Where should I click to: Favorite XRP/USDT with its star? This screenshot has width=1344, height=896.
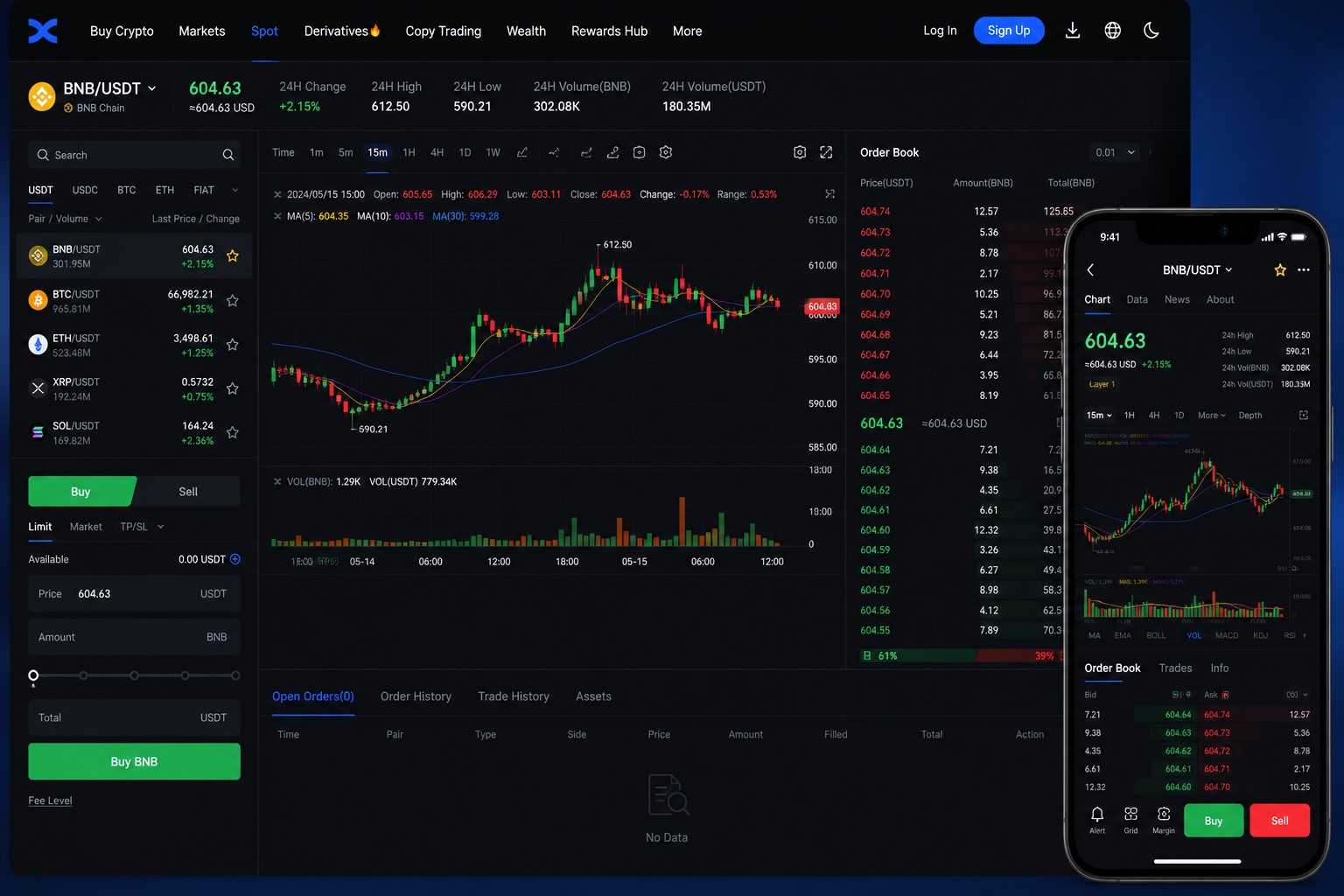click(233, 388)
